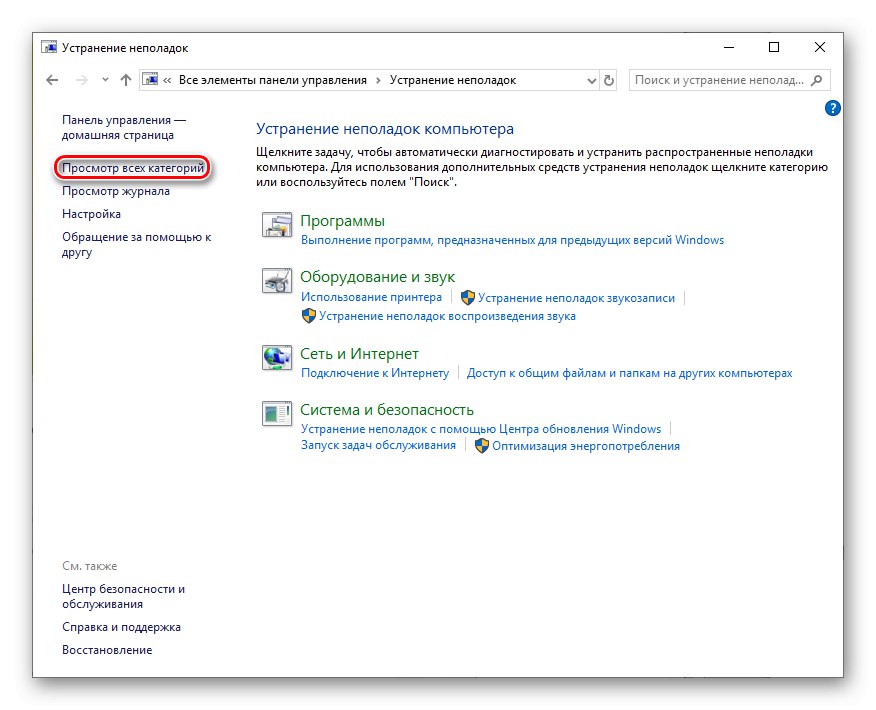Launch Запуск задач обслуживания

pyautogui.click(x=378, y=445)
